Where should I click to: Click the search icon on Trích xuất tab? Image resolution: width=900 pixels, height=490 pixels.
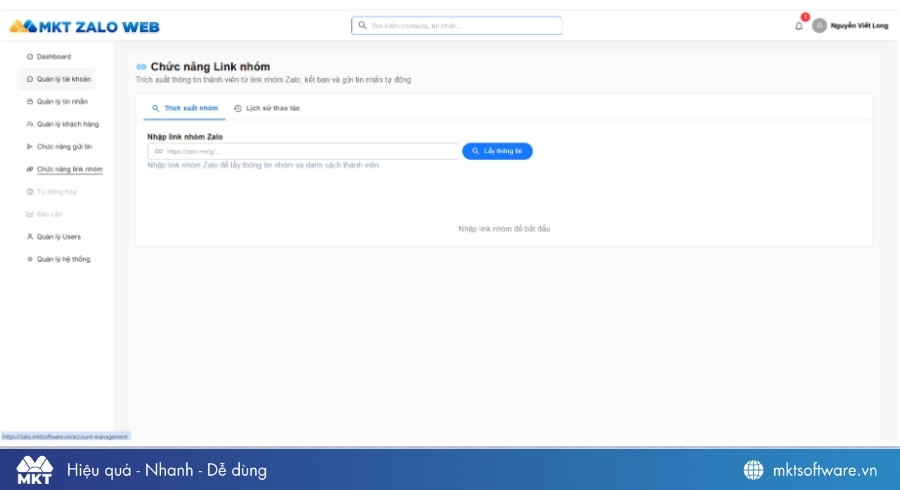[155, 108]
